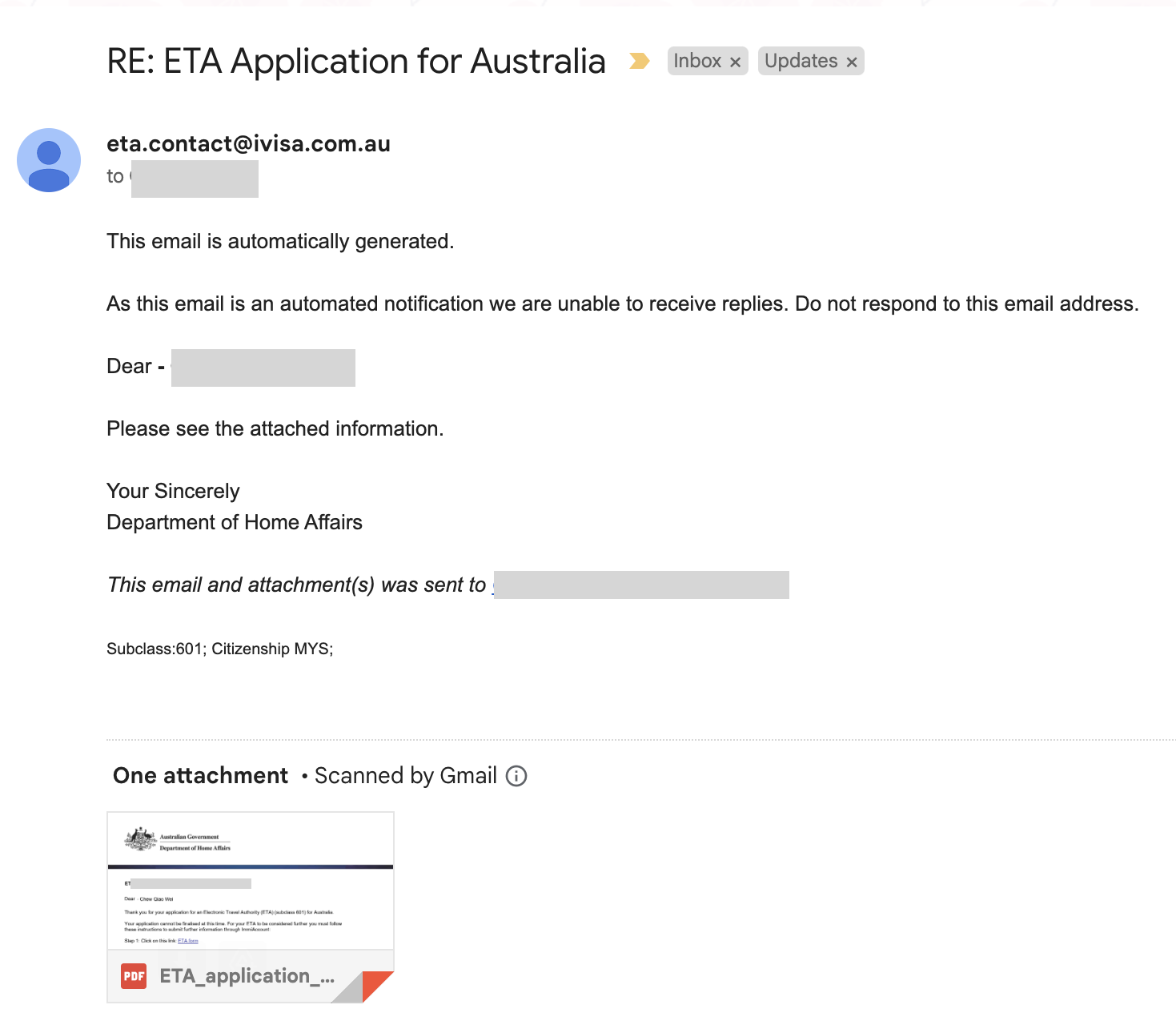Viewport: 1176px width, 1033px height.
Task: Click the "Scanned by Gmail" text
Action: pyautogui.click(x=405, y=776)
